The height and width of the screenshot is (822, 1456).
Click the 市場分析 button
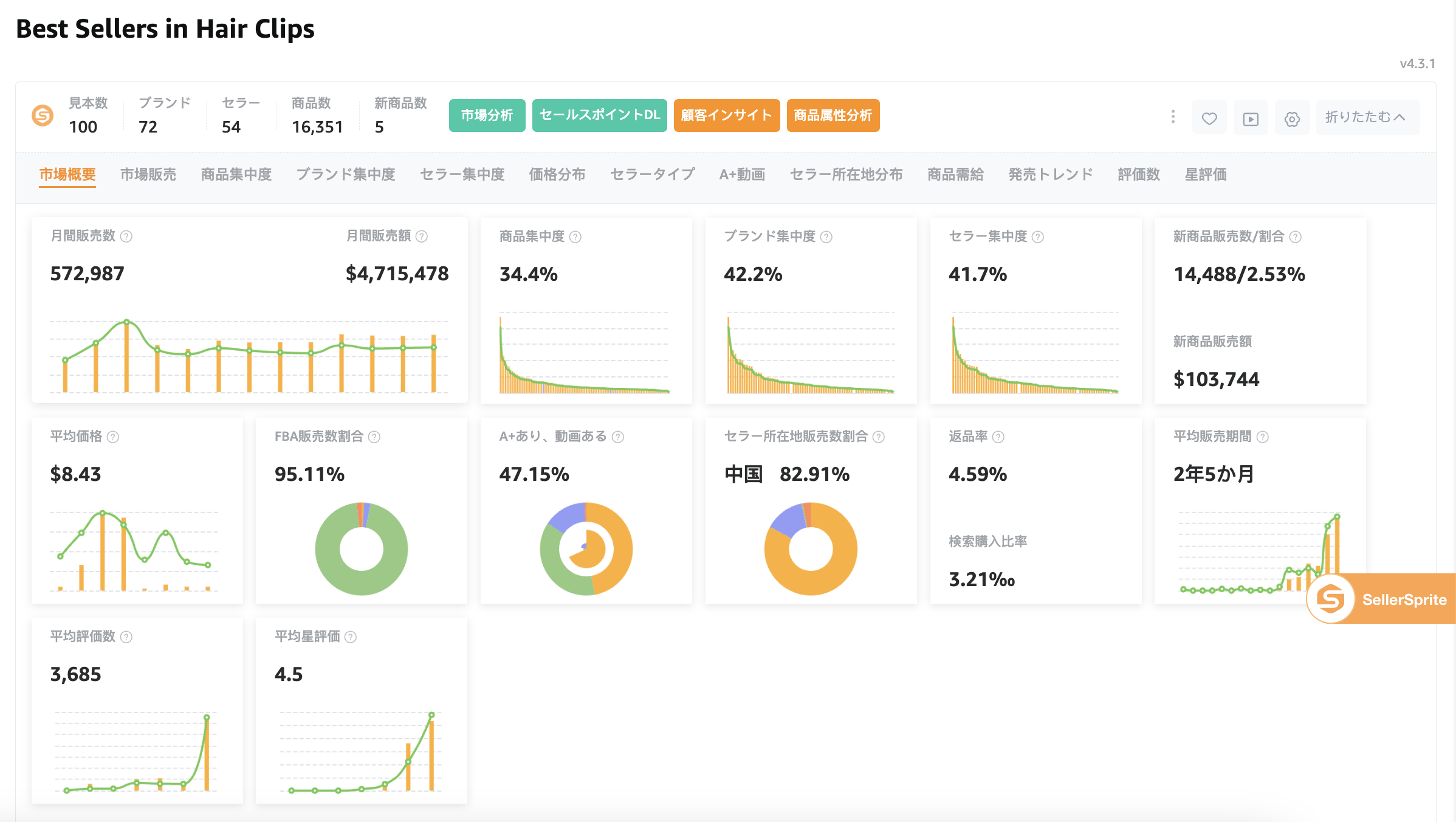pyautogui.click(x=487, y=116)
